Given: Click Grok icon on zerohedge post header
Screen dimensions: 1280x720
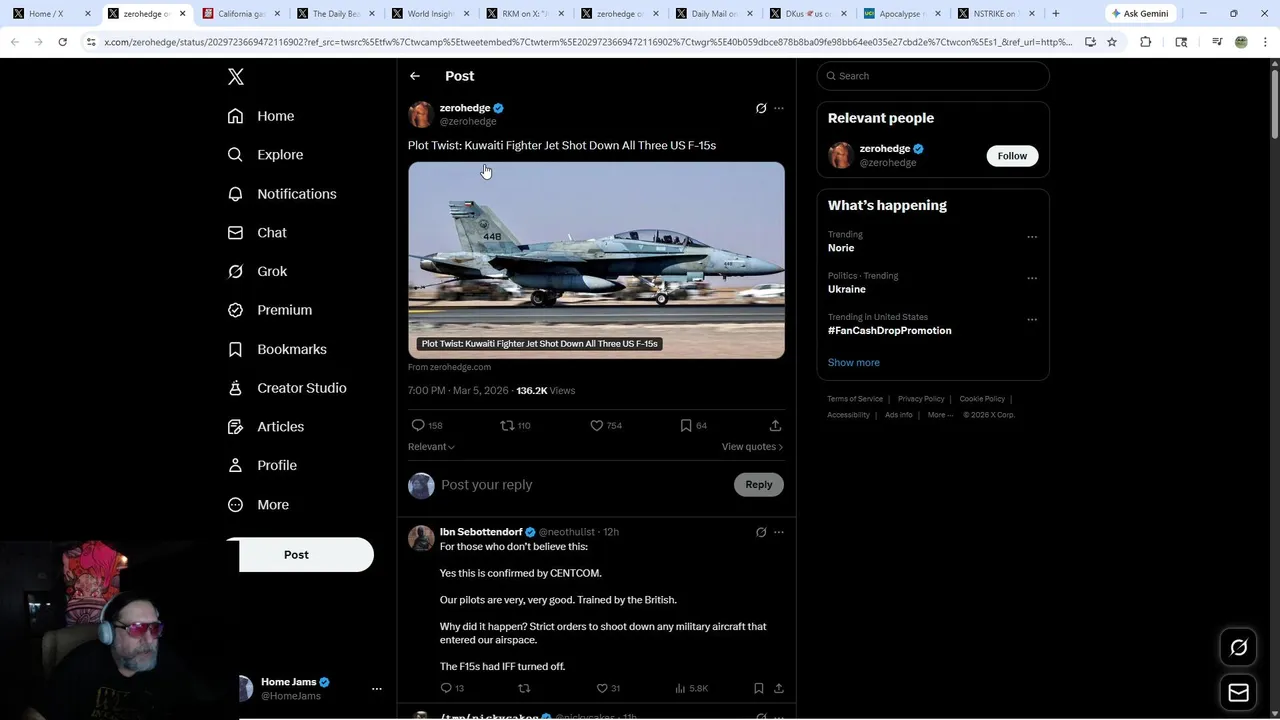Looking at the screenshot, I should (x=761, y=108).
